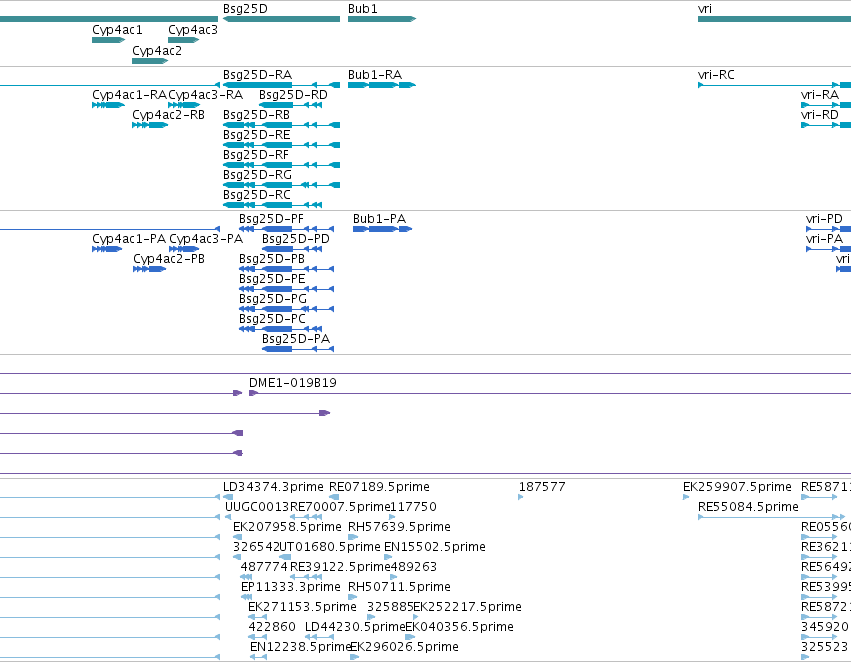851x662 pixels.
Task: Click the vri gene label
Action: click(704, 9)
